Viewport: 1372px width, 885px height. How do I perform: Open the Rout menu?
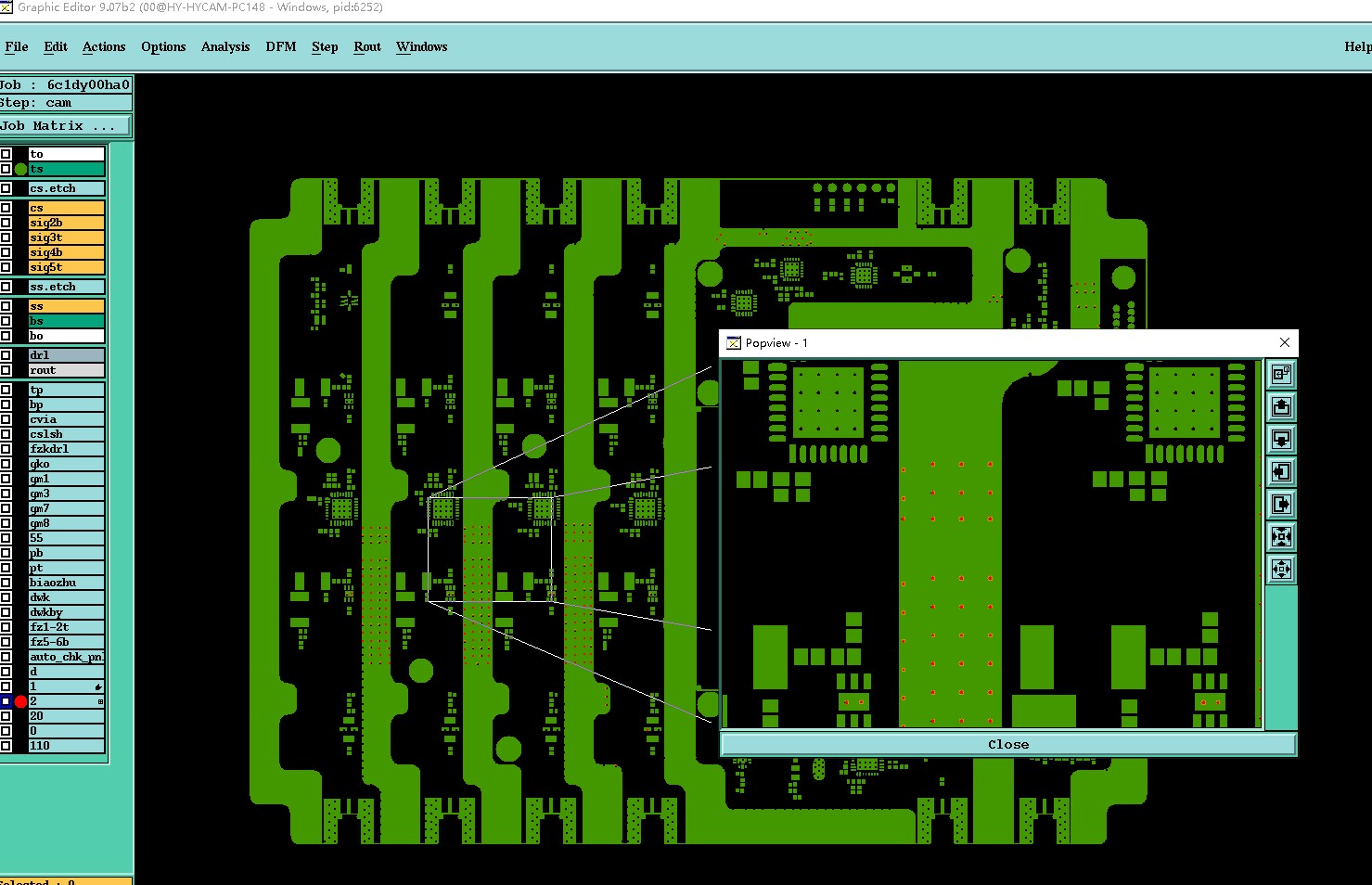point(367,46)
